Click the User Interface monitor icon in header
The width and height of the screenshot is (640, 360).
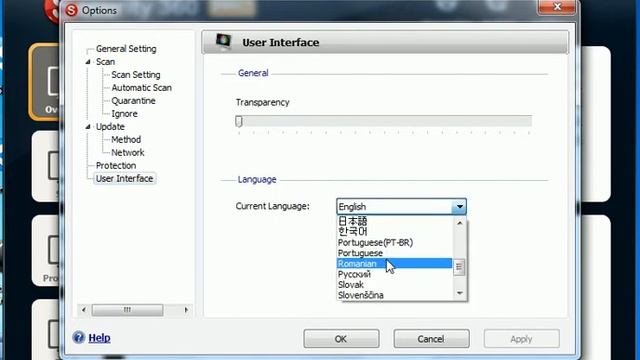click(x=223, y=41)
